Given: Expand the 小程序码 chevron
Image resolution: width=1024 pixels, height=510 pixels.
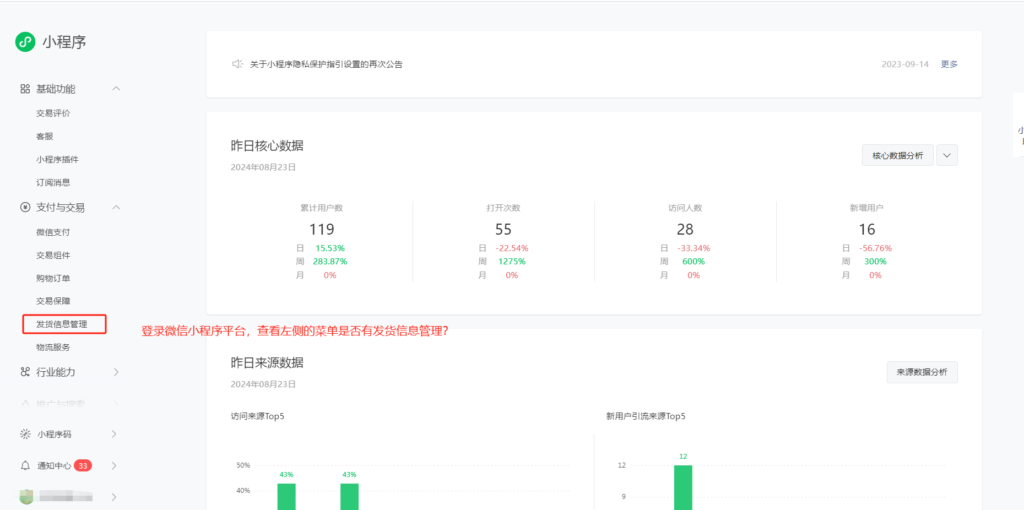Looking at the screenshot, I should 114,434.
